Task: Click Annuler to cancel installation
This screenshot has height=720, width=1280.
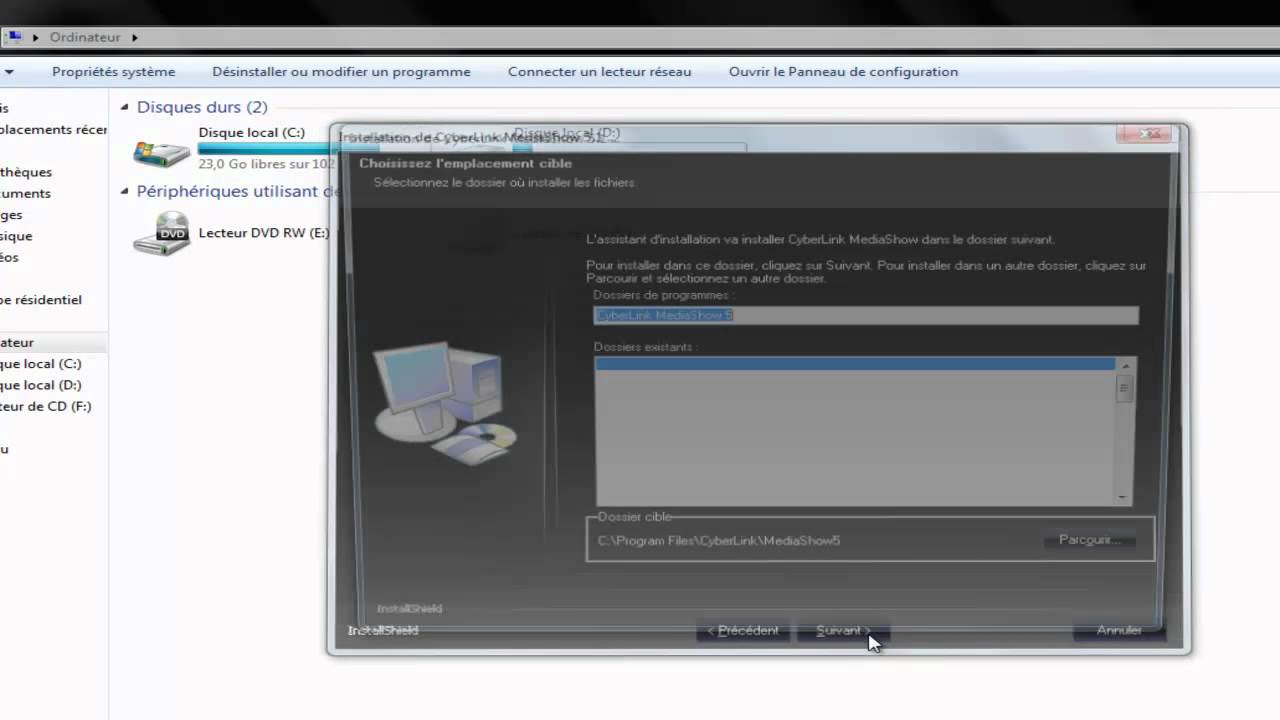Action: coord(1119,631)
